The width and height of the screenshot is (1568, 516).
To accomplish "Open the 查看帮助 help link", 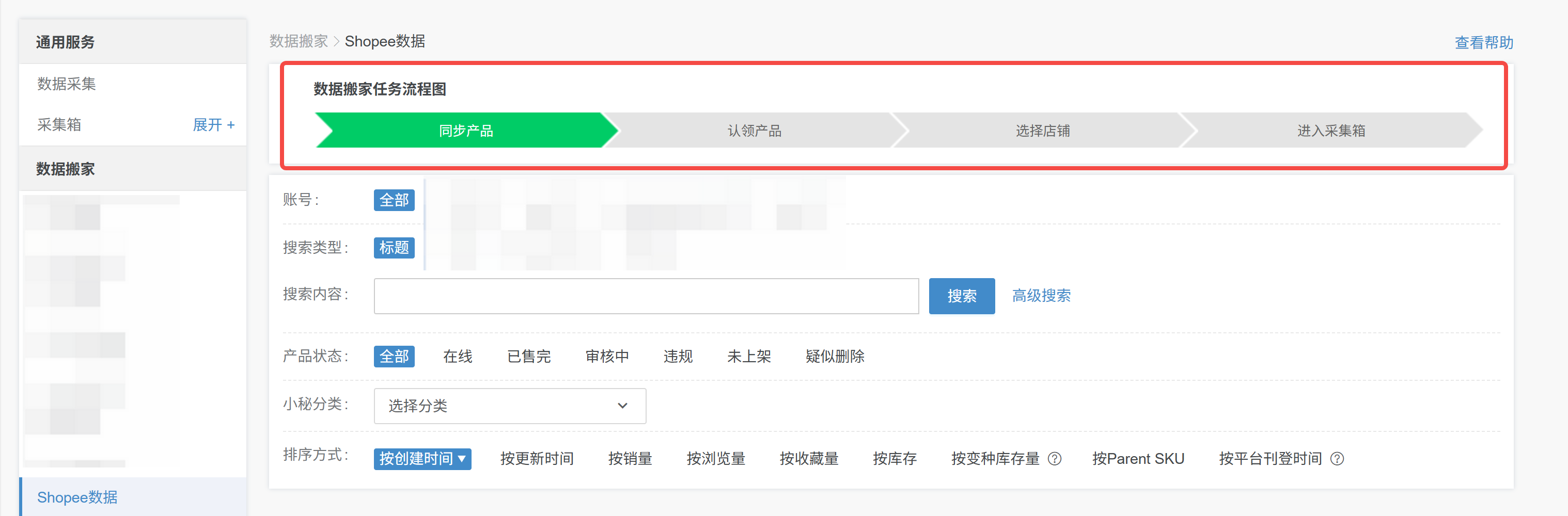I will tap(1483, 41).
